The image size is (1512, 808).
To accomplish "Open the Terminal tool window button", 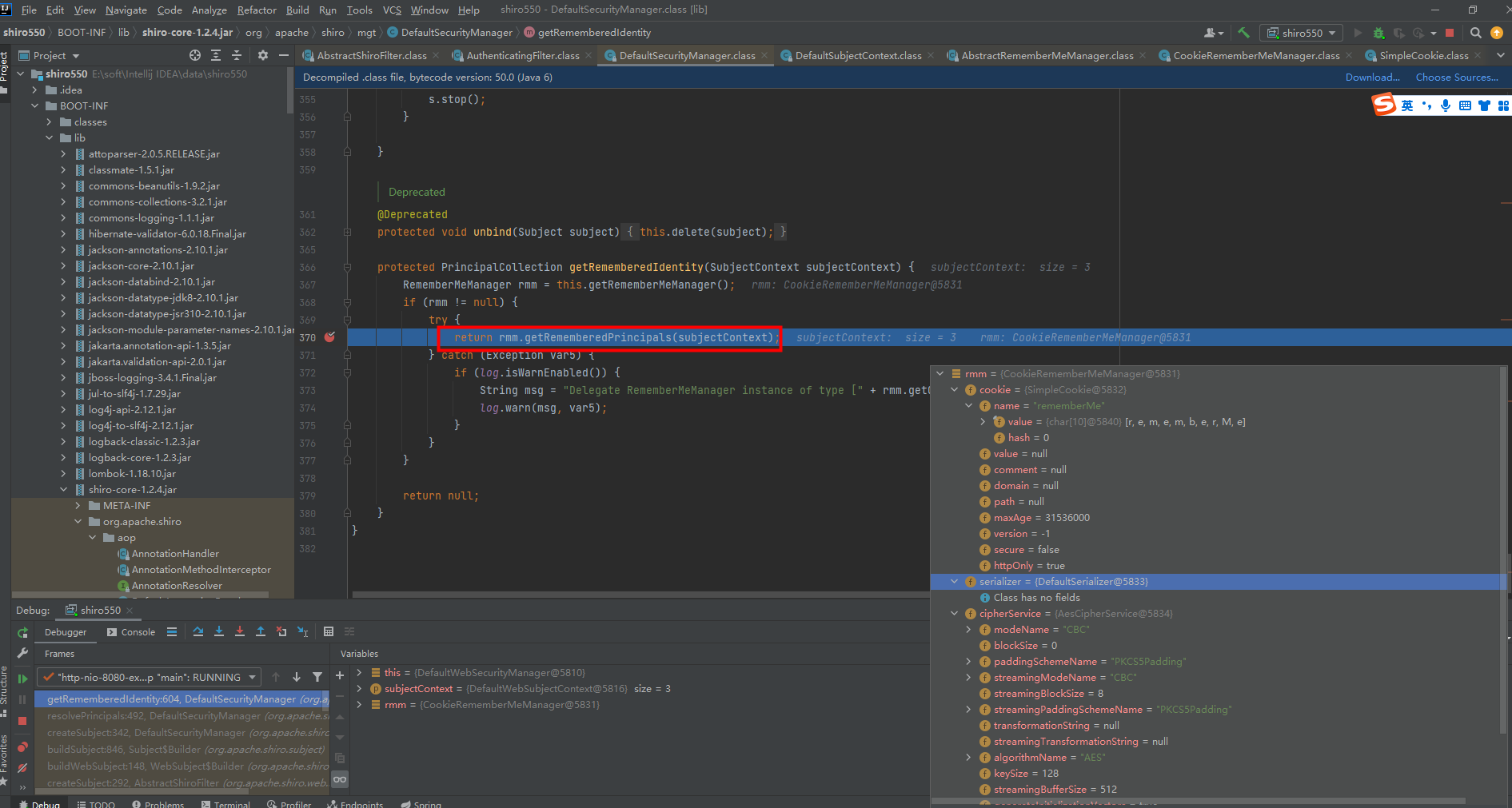I will [x=225, y=803].
